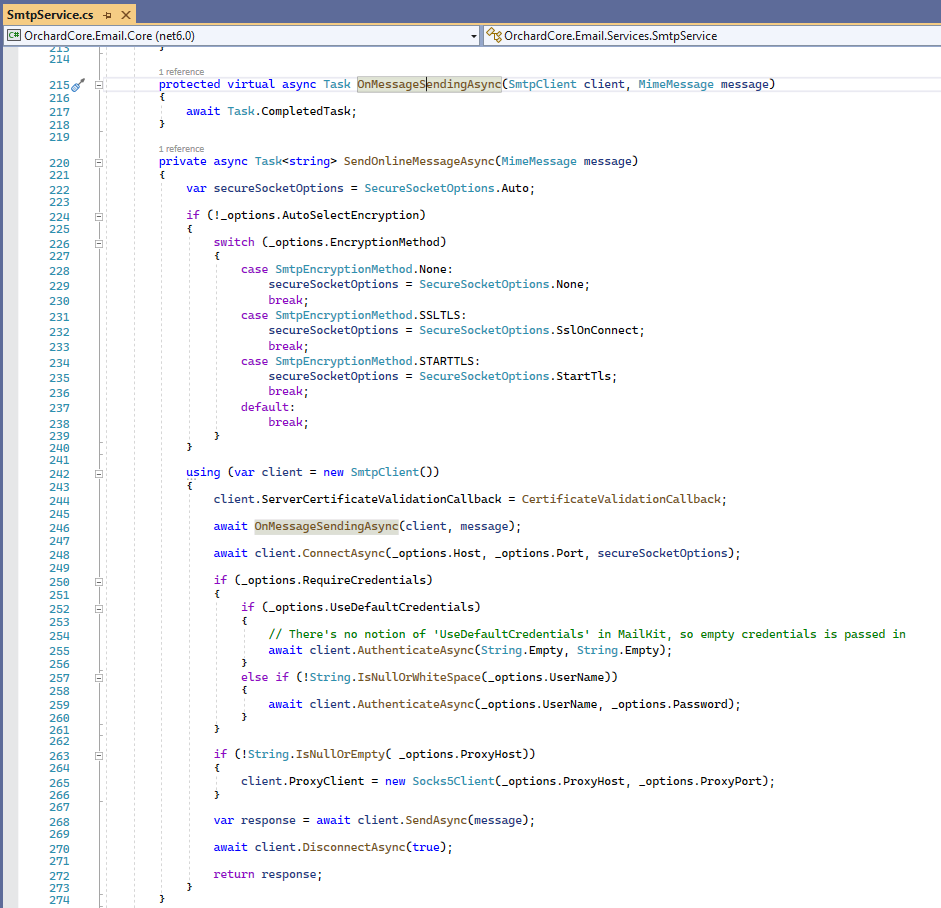Click the SslOnConnect value on line 232

pyautogui.click(x=597, y=330)
